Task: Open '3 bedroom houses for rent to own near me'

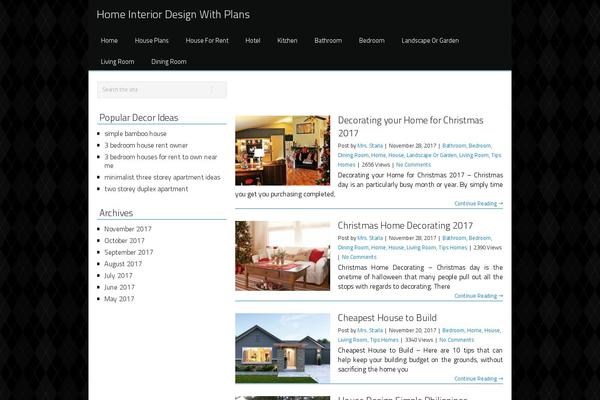Action: 161,161
